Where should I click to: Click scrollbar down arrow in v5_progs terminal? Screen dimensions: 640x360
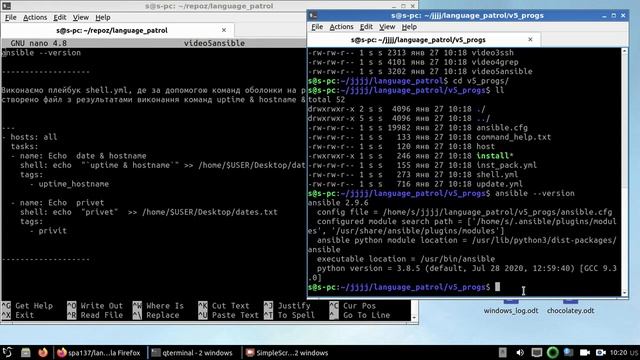624,293
